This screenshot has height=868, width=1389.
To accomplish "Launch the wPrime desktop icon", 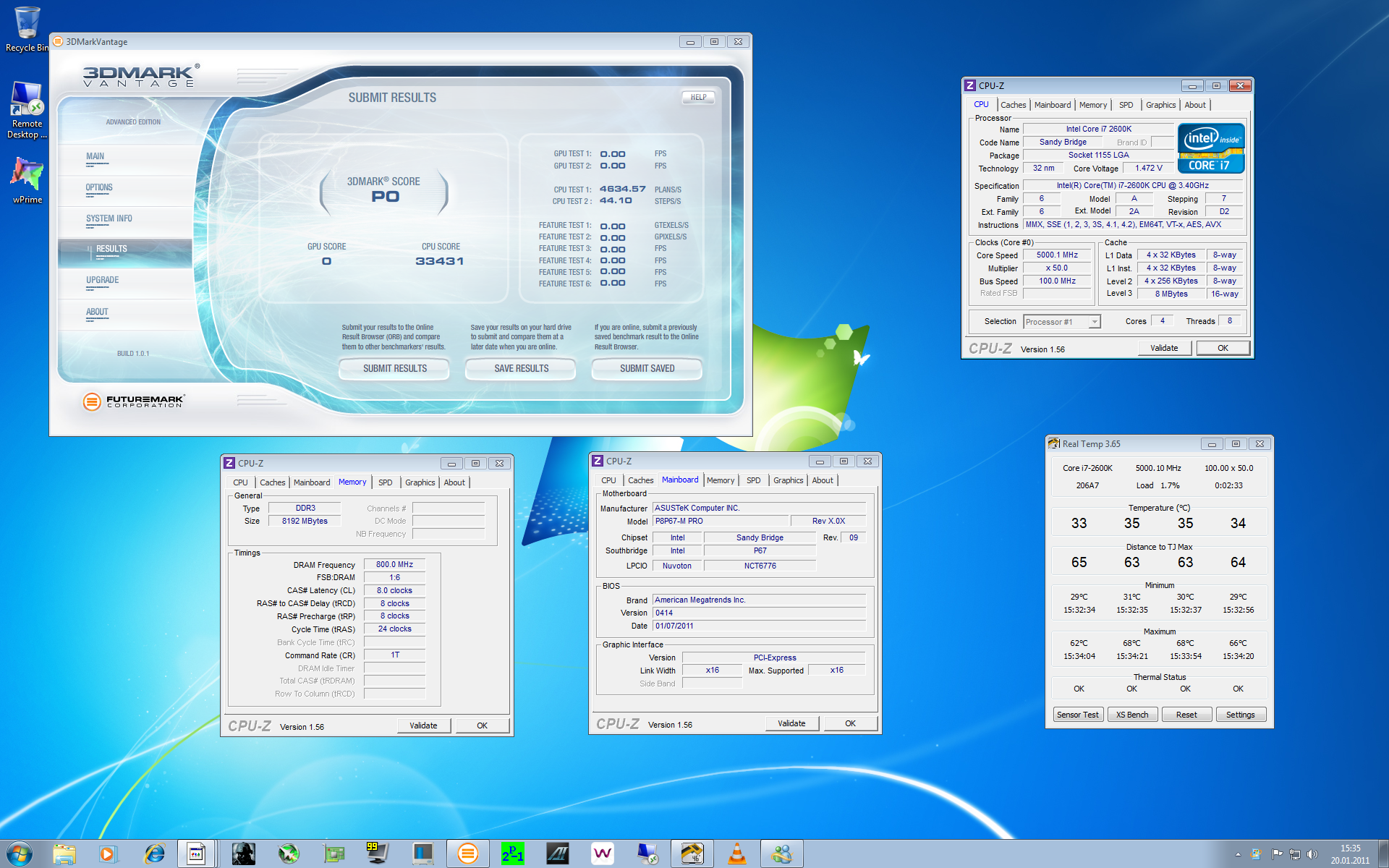I will [27, 180].
